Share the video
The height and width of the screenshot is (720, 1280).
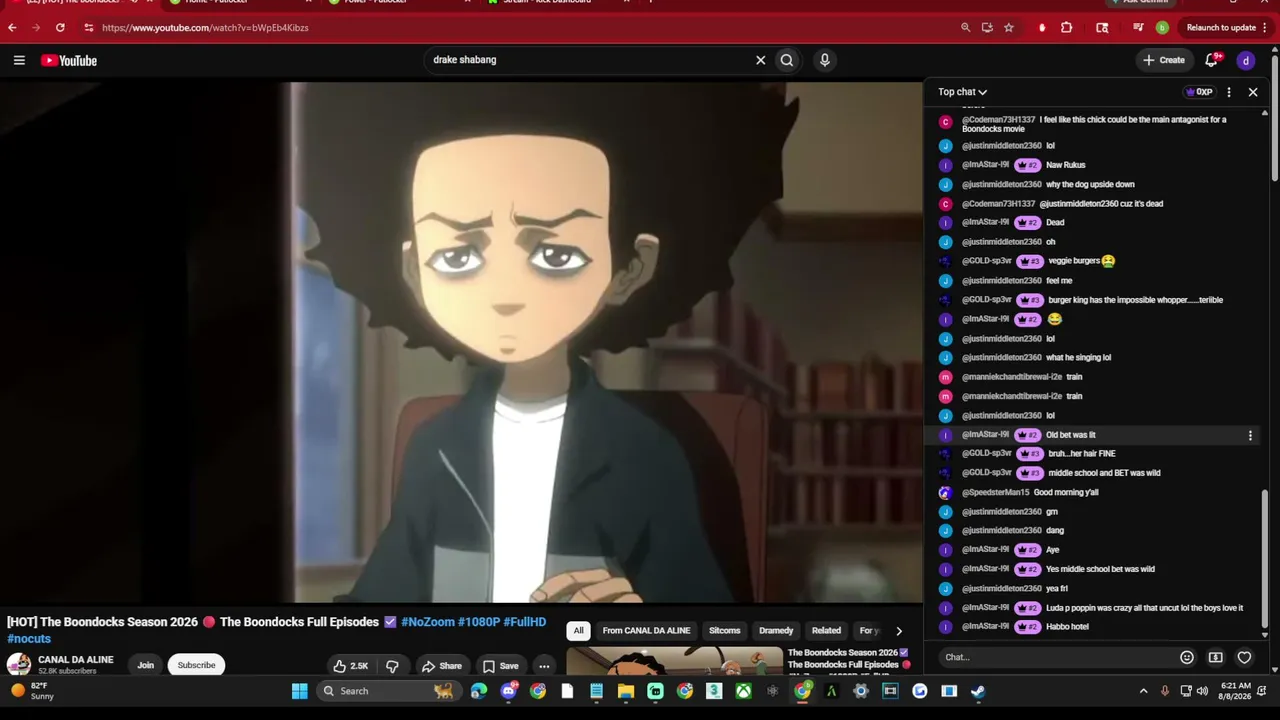(442, 666)
